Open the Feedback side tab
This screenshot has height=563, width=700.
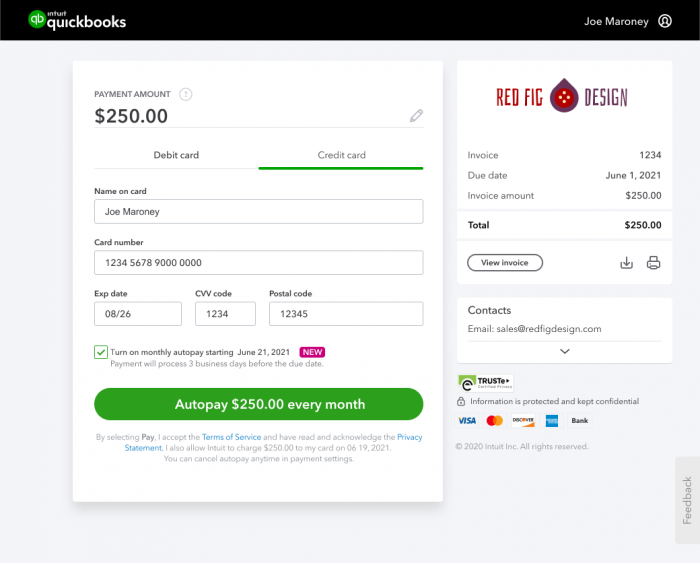pyautogui.click(x=687, y=500)
